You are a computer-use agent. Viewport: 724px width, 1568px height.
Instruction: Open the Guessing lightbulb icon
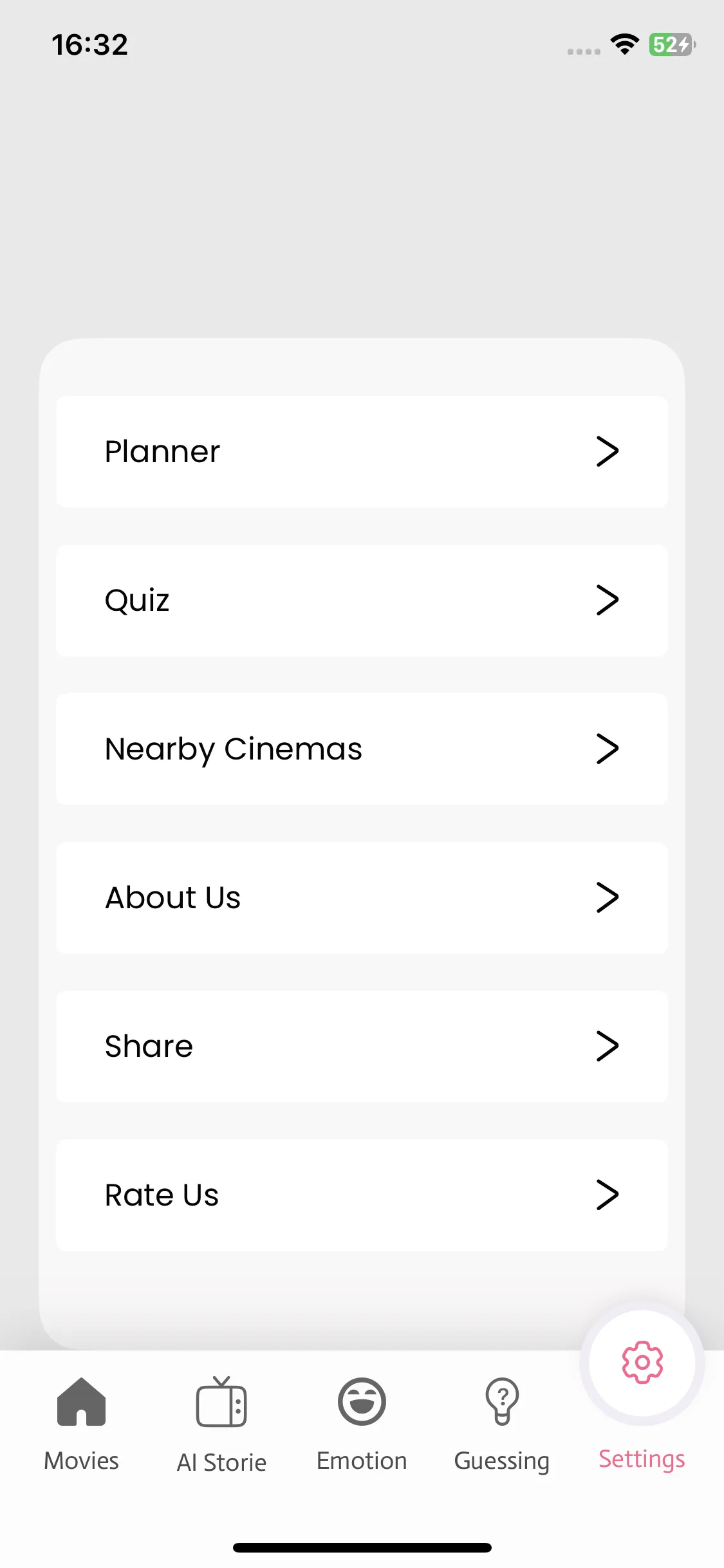(502, 1402)
